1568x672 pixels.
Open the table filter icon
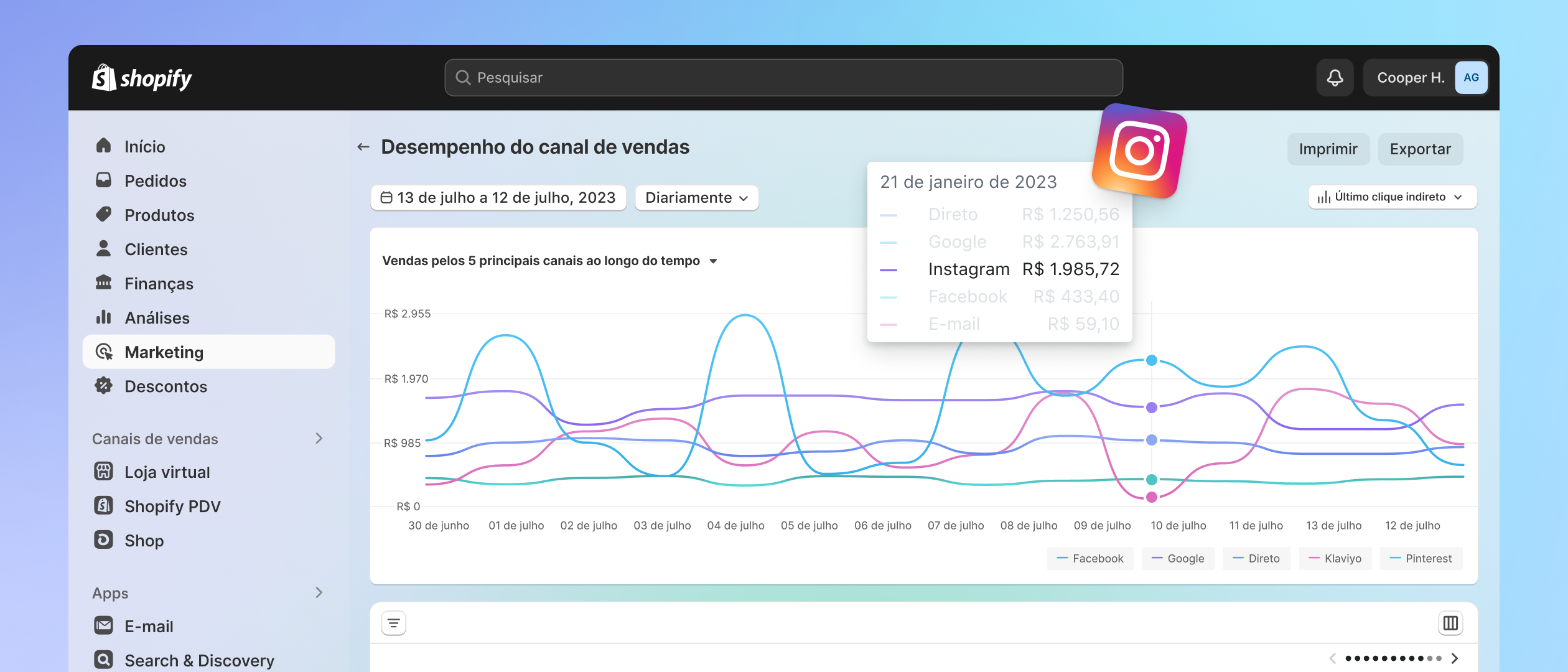394,623
